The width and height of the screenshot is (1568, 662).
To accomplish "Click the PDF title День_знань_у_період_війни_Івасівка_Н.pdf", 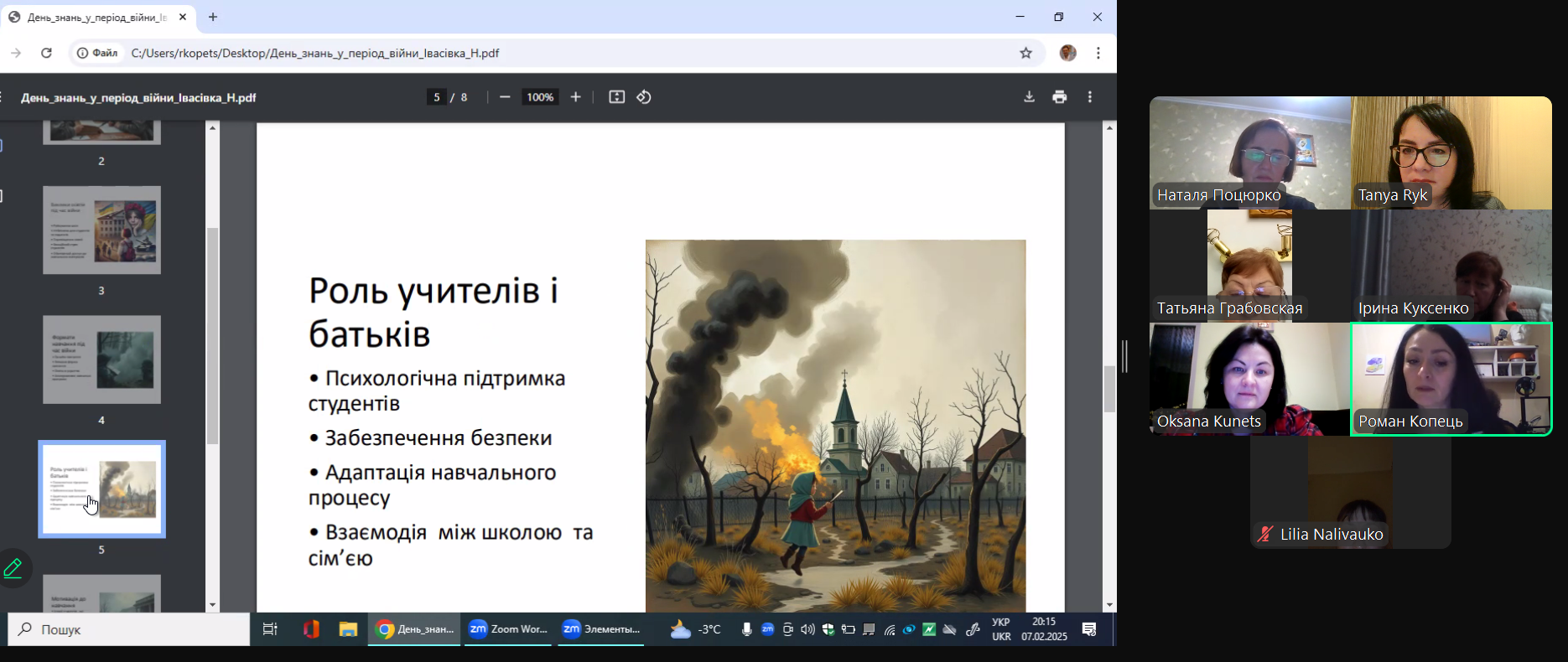I will pos(138,97).
